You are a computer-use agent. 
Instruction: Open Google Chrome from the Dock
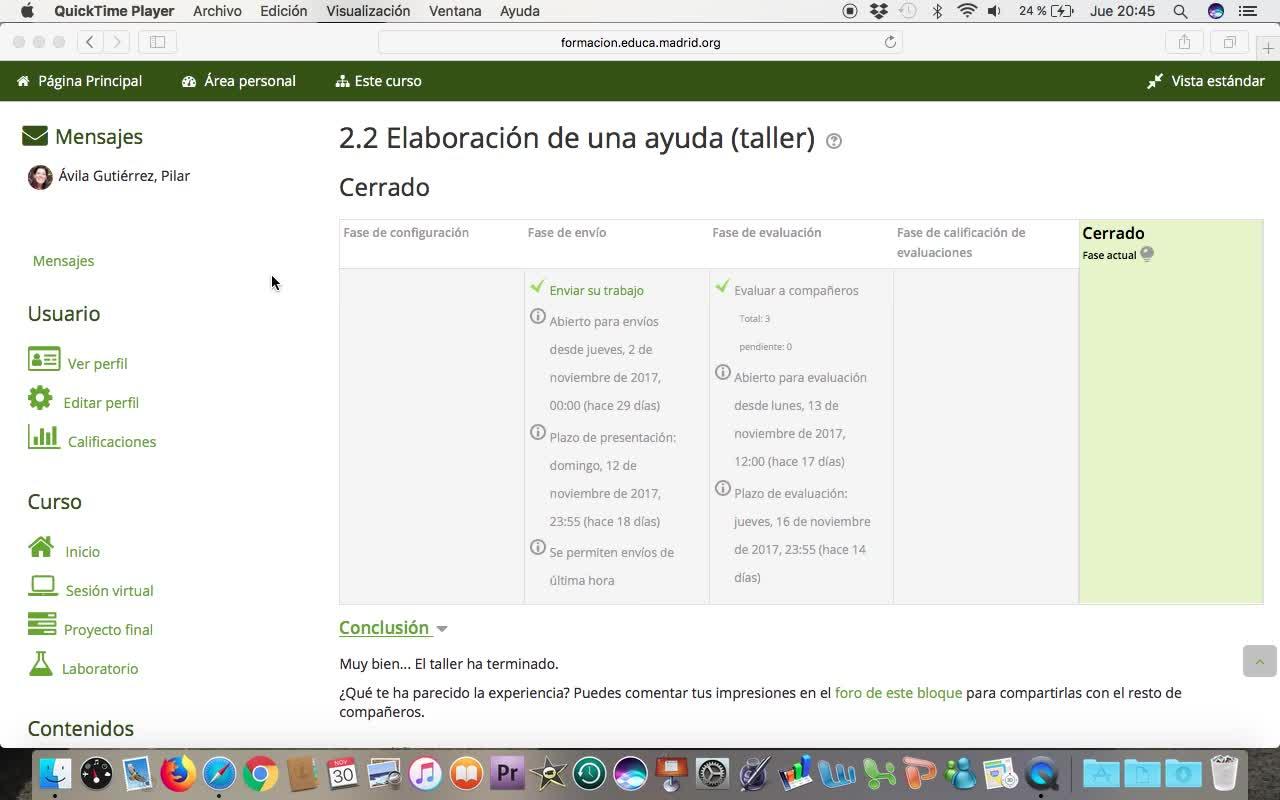(260, 773)
